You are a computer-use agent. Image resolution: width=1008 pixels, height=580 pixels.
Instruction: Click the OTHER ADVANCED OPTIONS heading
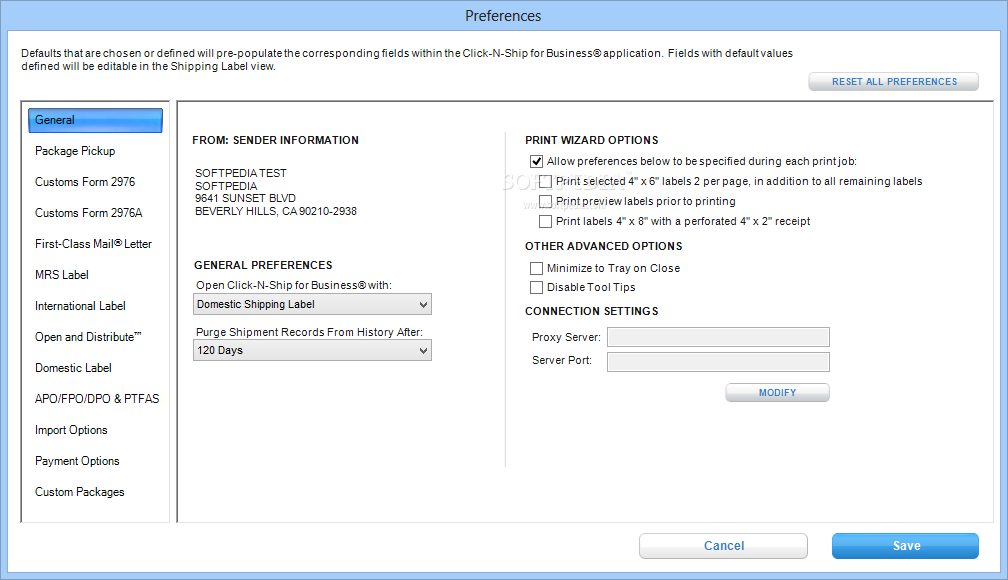(604, 246)
